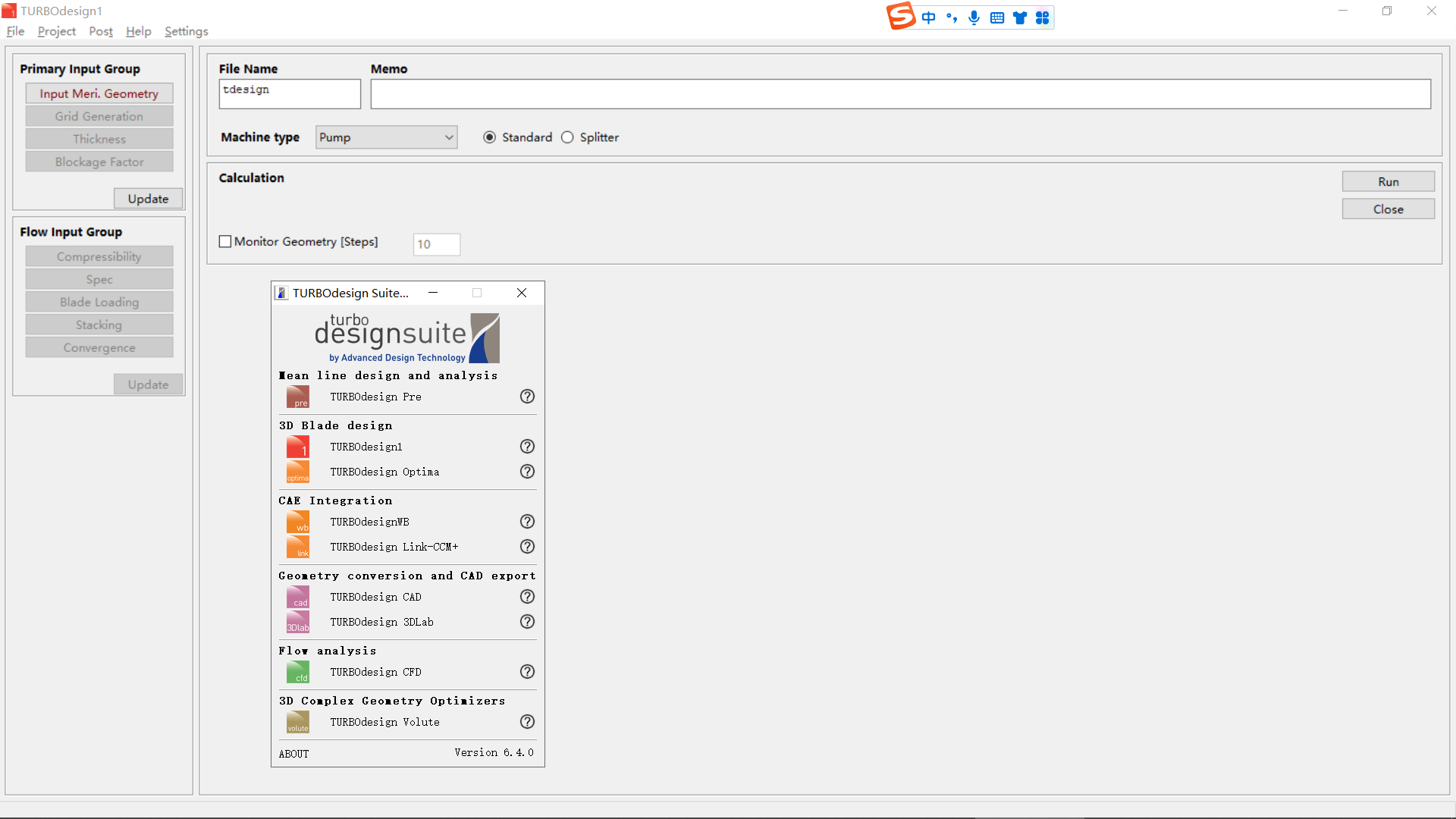Open help for TURBOdesignWB

(x=527, y=522)
